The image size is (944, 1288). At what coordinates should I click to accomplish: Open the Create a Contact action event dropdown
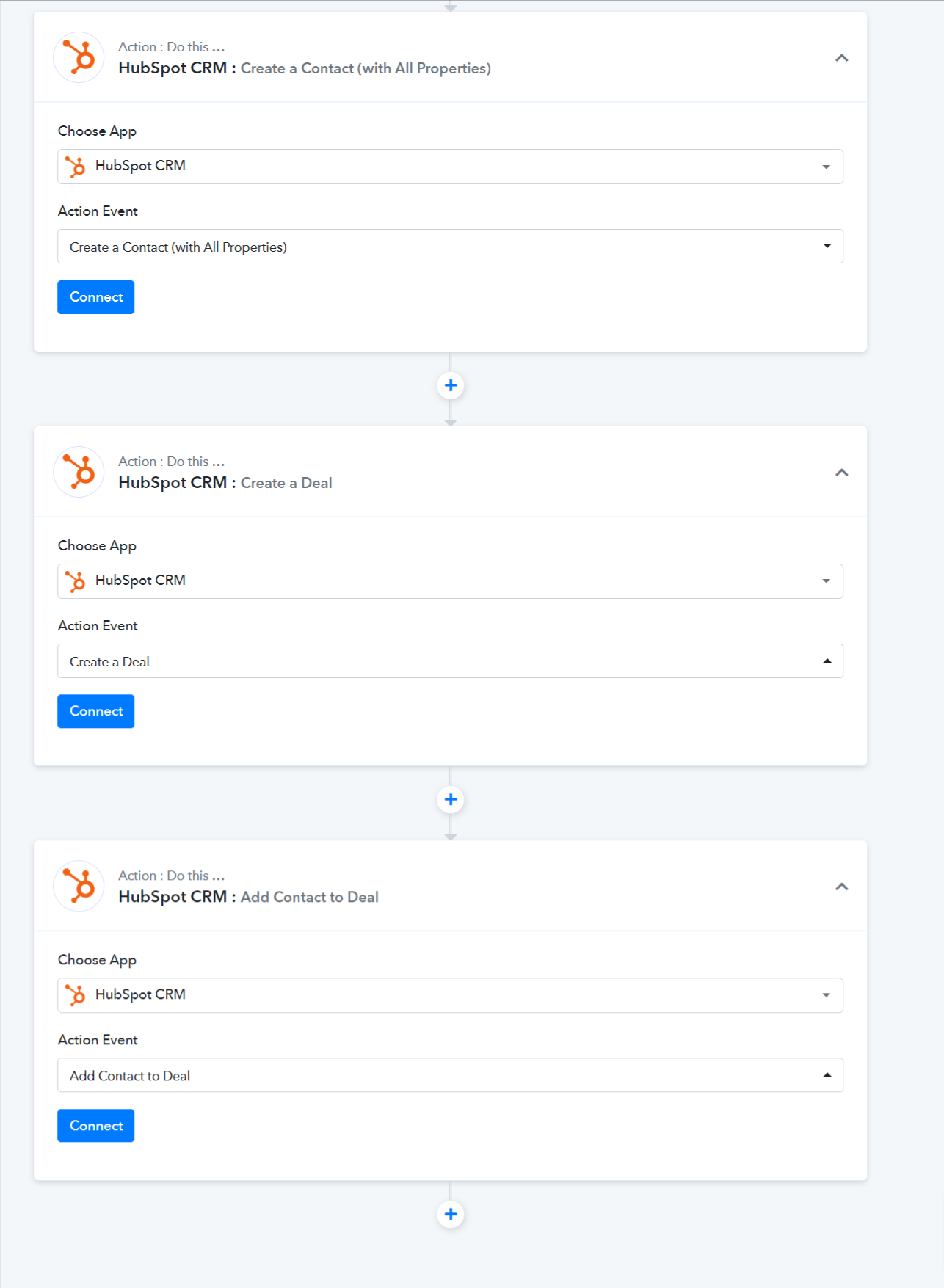click(x=450, y=247)
